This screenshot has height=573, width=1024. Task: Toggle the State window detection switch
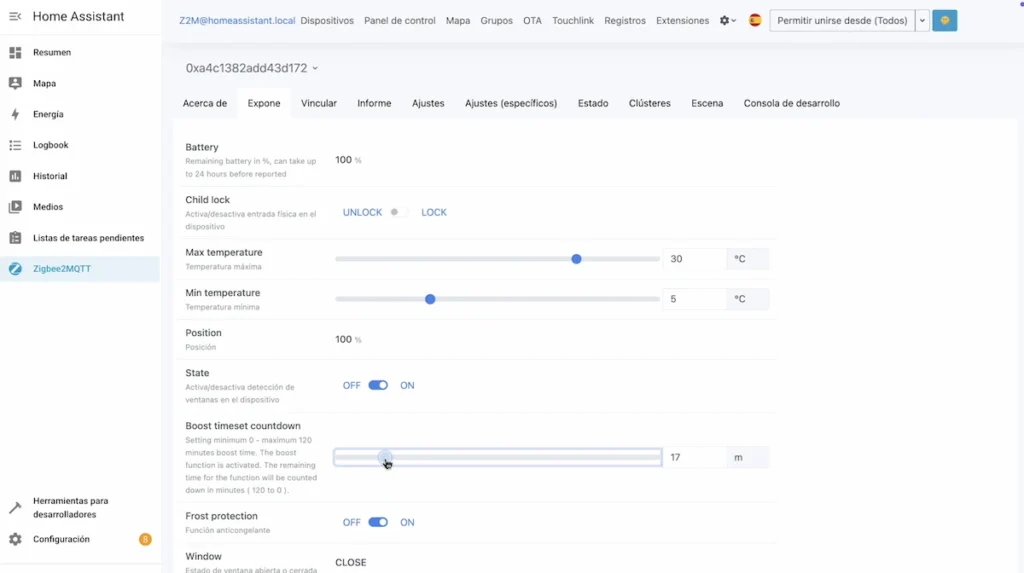(378, 385)
